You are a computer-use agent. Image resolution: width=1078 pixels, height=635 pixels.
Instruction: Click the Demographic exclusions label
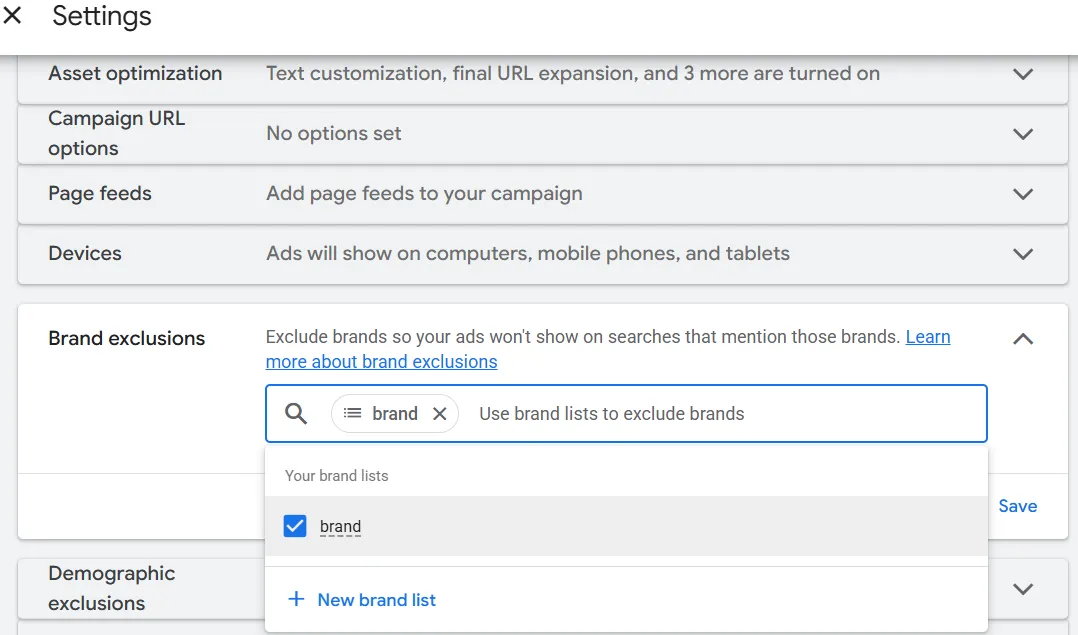pos(111,588)
